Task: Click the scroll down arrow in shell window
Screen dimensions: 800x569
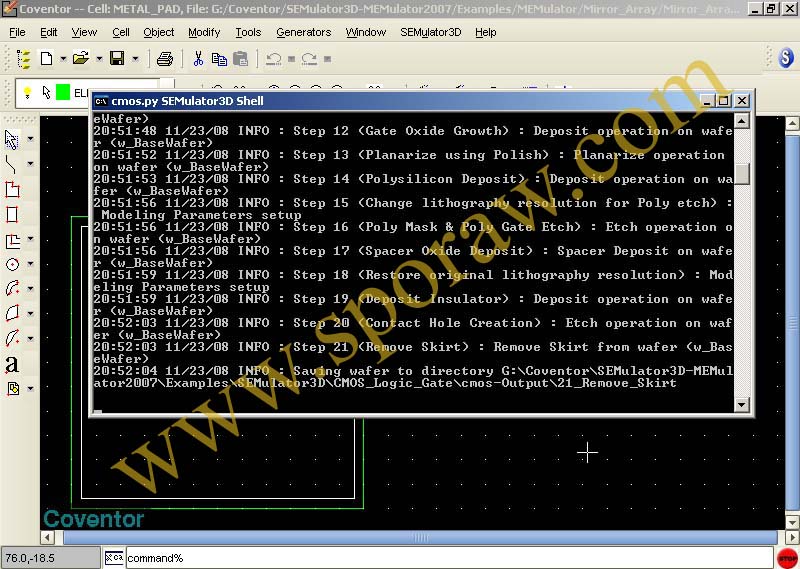Action: tap(741, 405)
